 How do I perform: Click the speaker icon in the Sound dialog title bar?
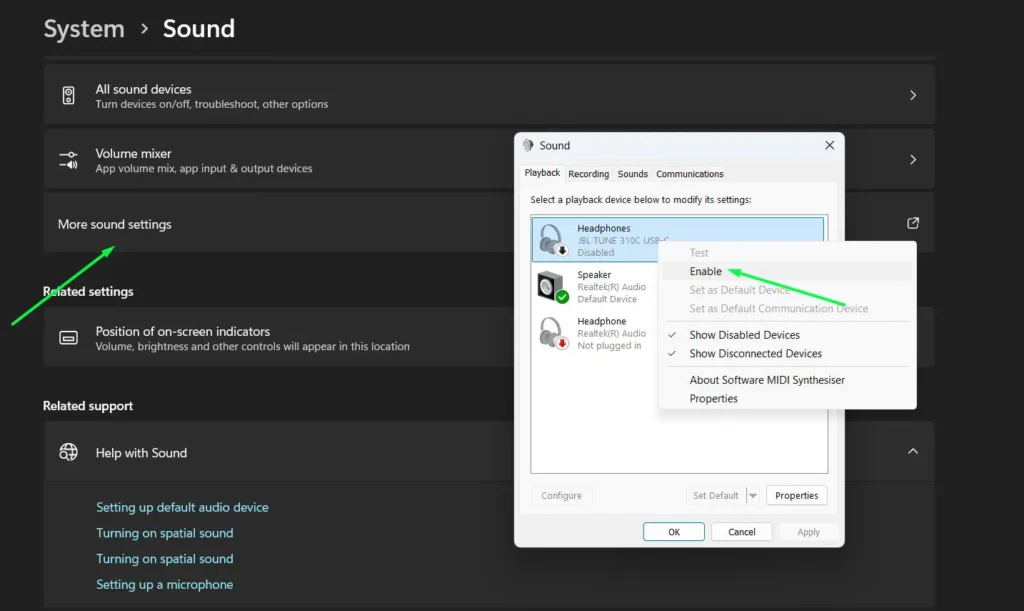coord(530,145)
